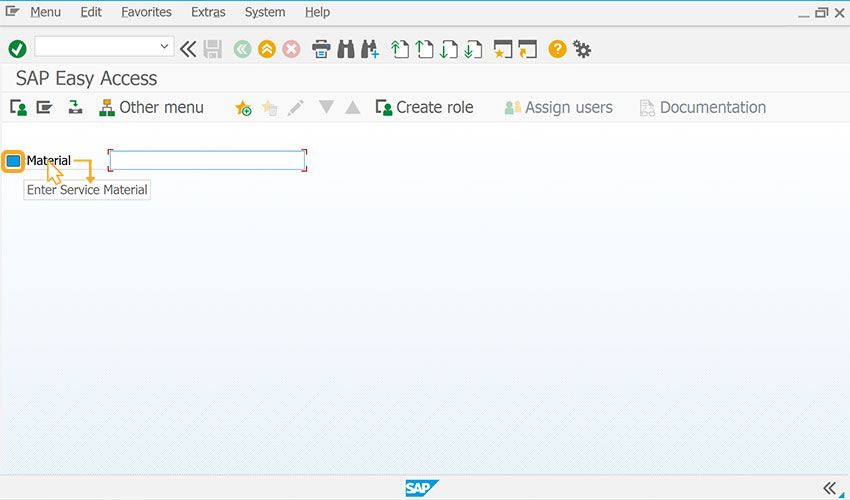Click the Save floppy disk icon
This screenshot has height=500, width=850.
click(212, 49)
